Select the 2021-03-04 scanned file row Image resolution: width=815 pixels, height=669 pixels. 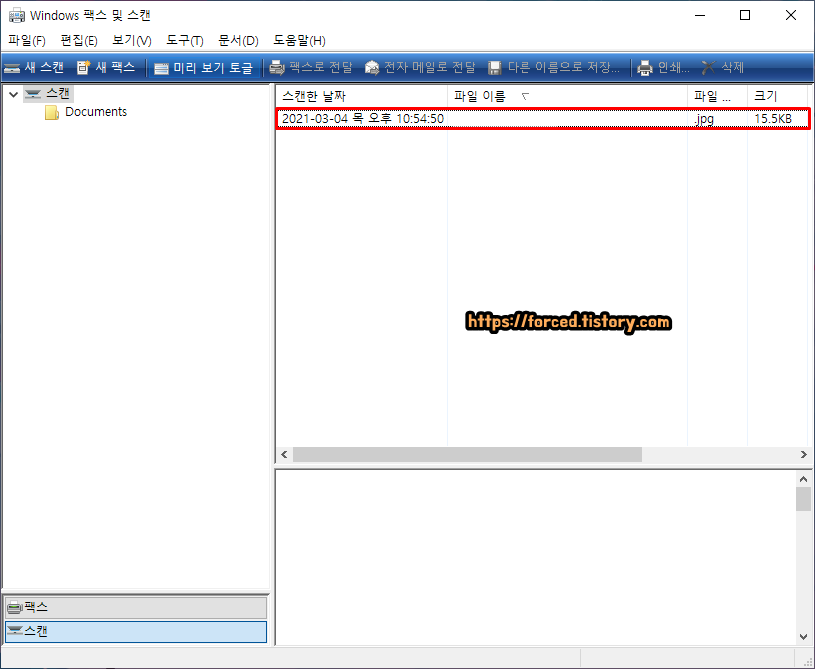coord(543,119)
